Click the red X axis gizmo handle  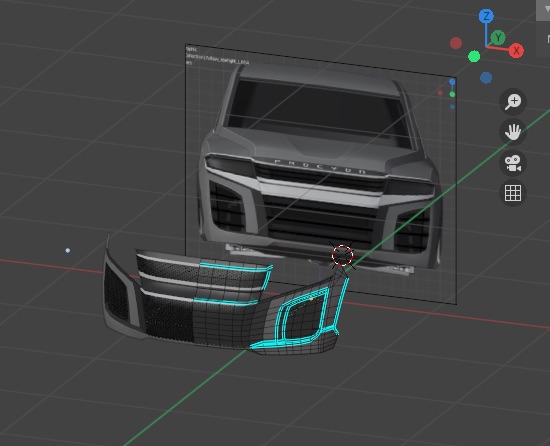click(x=516, y=51)
